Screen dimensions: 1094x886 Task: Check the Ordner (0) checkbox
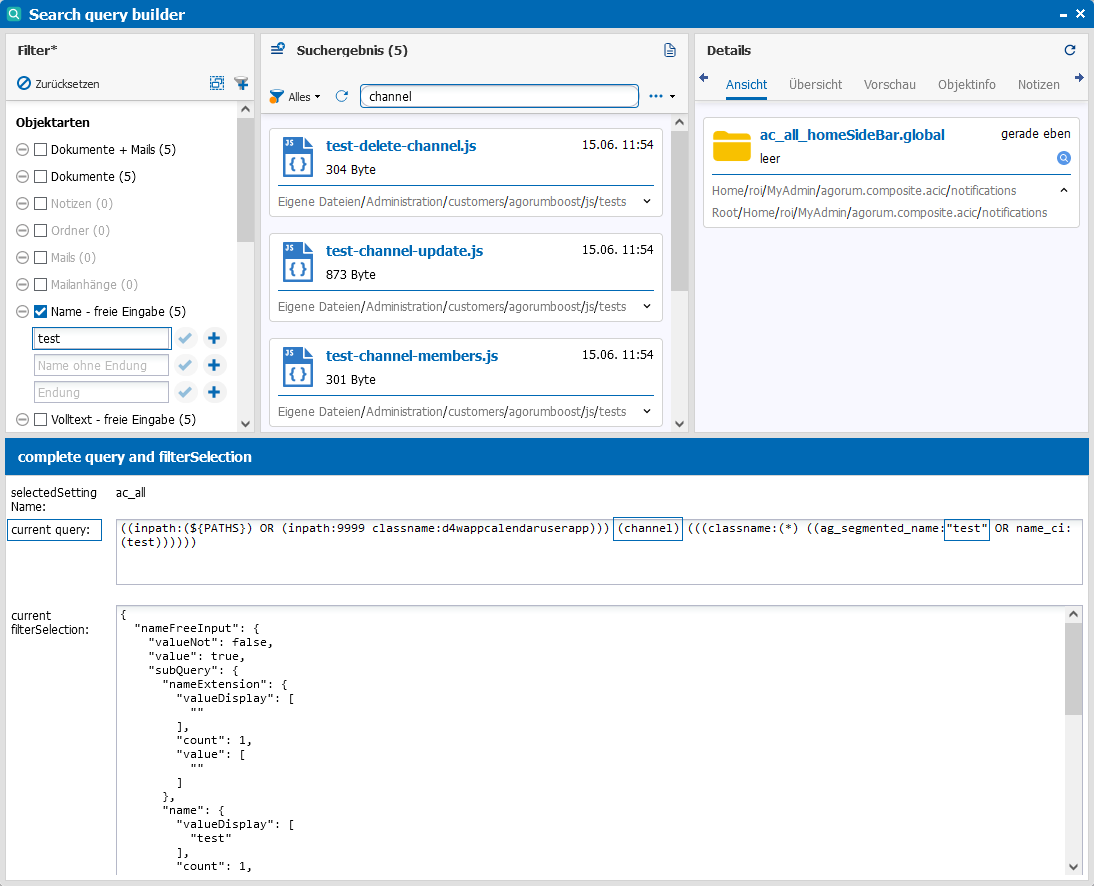[40, 230]
